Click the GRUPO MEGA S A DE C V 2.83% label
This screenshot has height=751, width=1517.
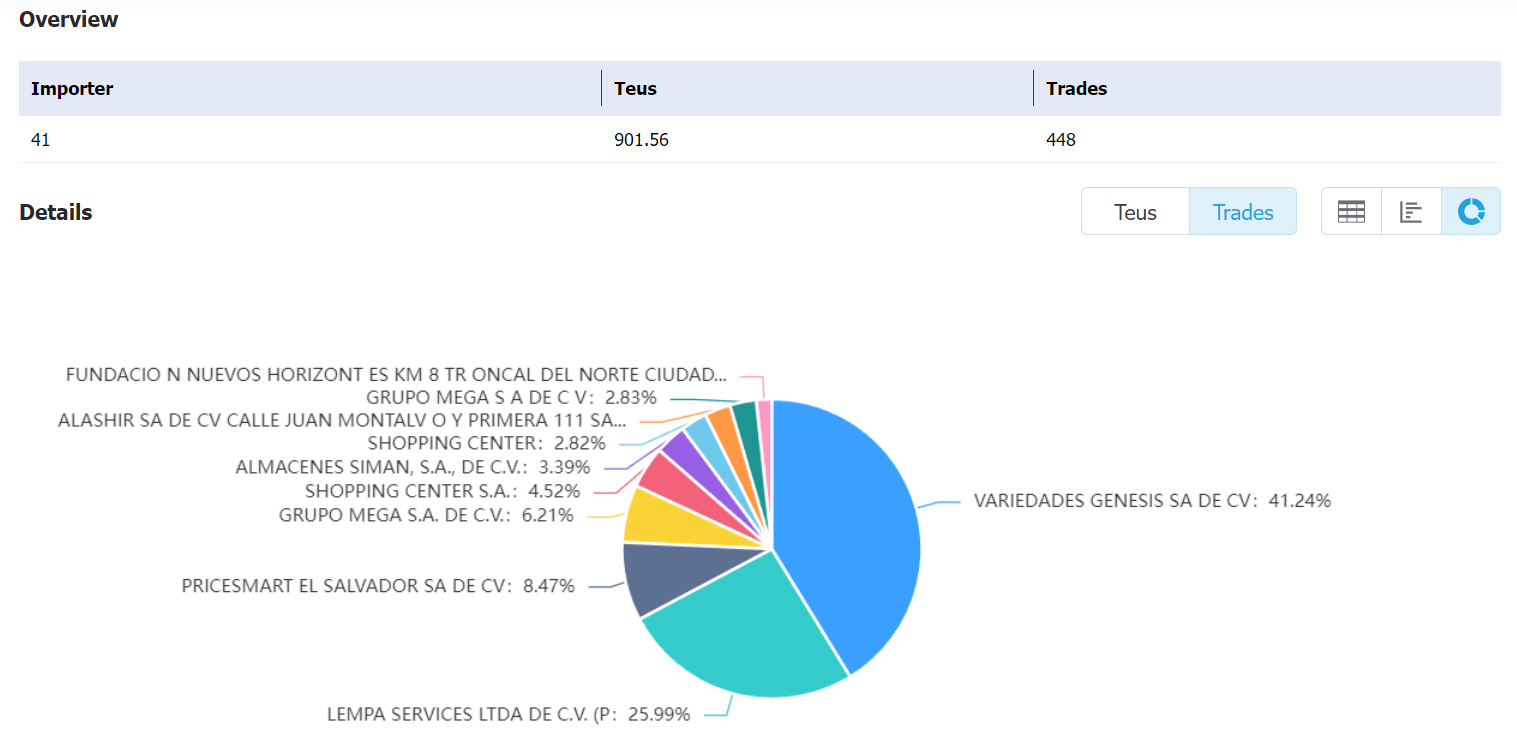[x=511, y=397]
